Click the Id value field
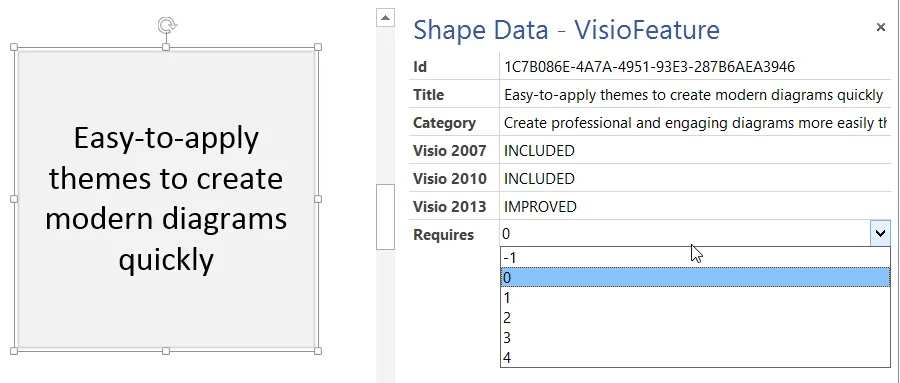The width and height of the screenshot is (900, 383). pyautogui.click(x=695, y=67)
